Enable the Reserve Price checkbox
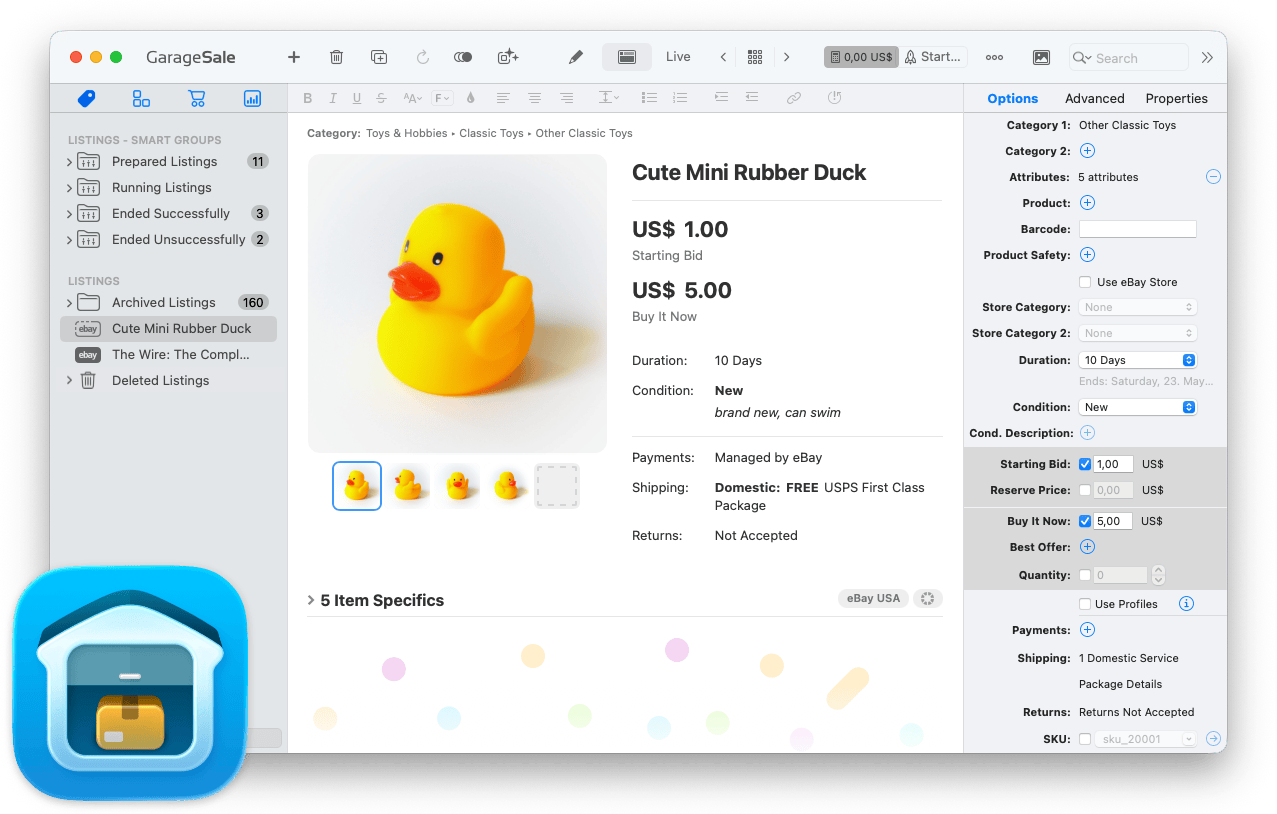Image resolution: width=1277 pixels, height=814 pixels. [1085, 490]
